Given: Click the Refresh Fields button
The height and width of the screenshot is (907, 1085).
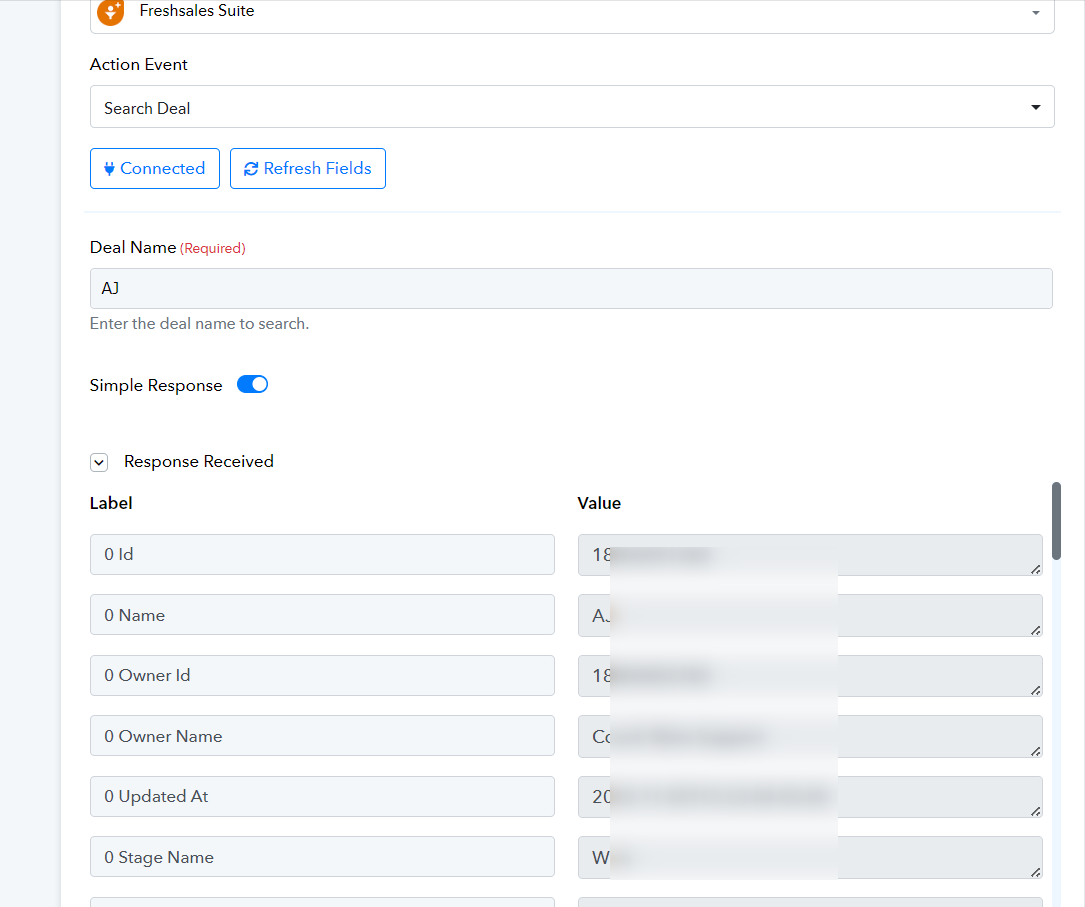Looking at the screenshot, I should (308, 169).
